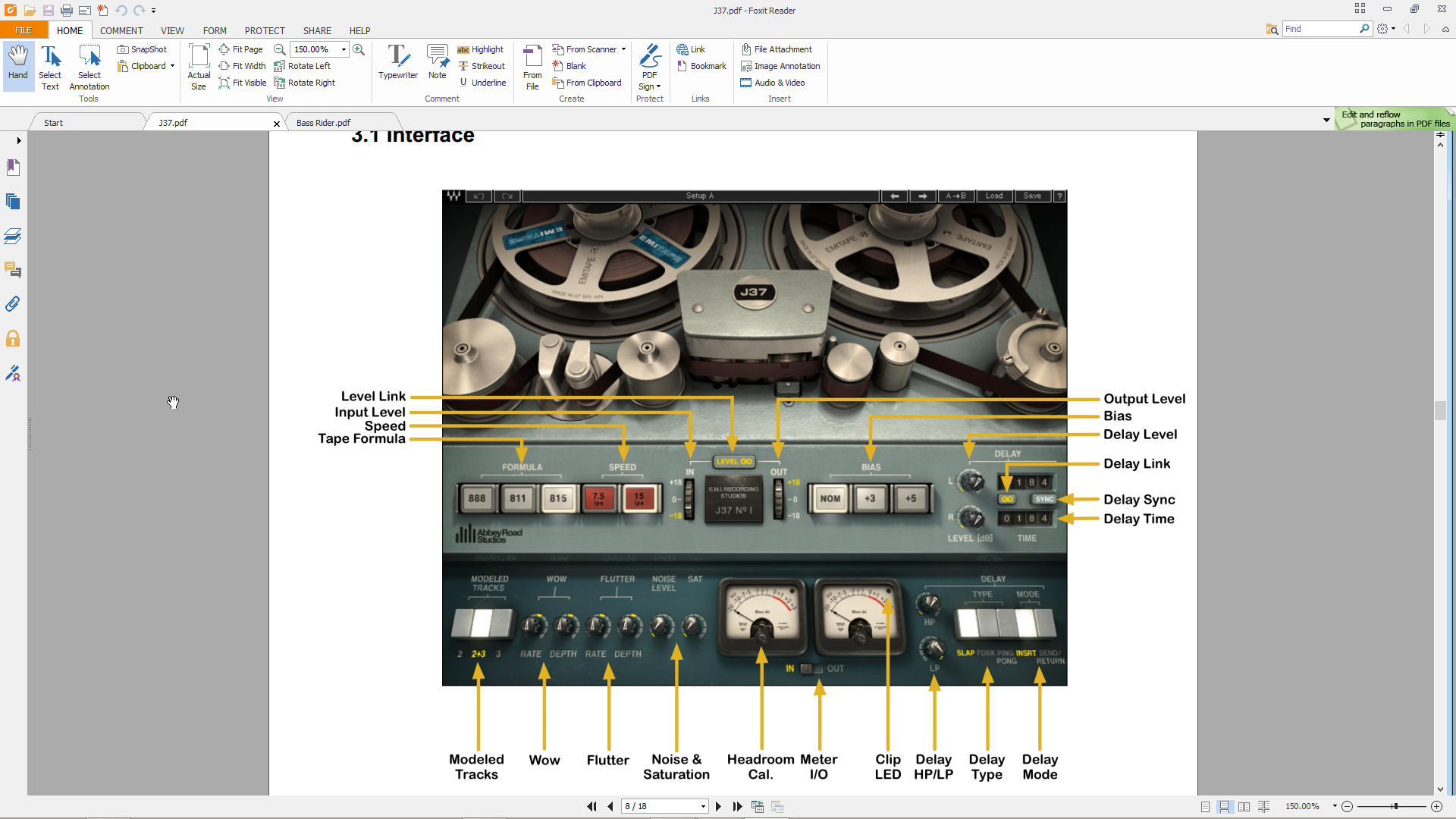Click the zoom out magnifier in ribbon
Image resolution: width=1456 pixels, height=819 pixels.
(x=279, y=49)
